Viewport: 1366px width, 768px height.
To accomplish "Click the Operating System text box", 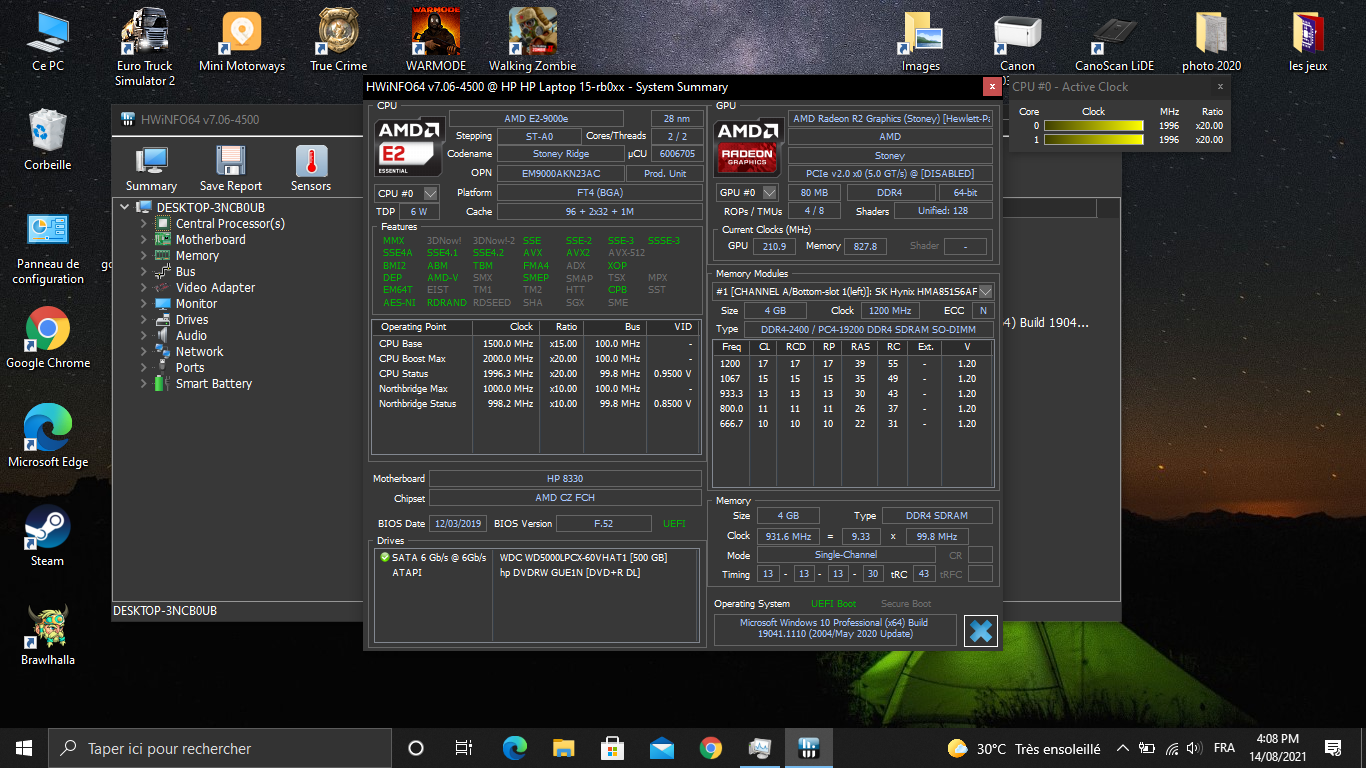I will (x=834, y=629).
